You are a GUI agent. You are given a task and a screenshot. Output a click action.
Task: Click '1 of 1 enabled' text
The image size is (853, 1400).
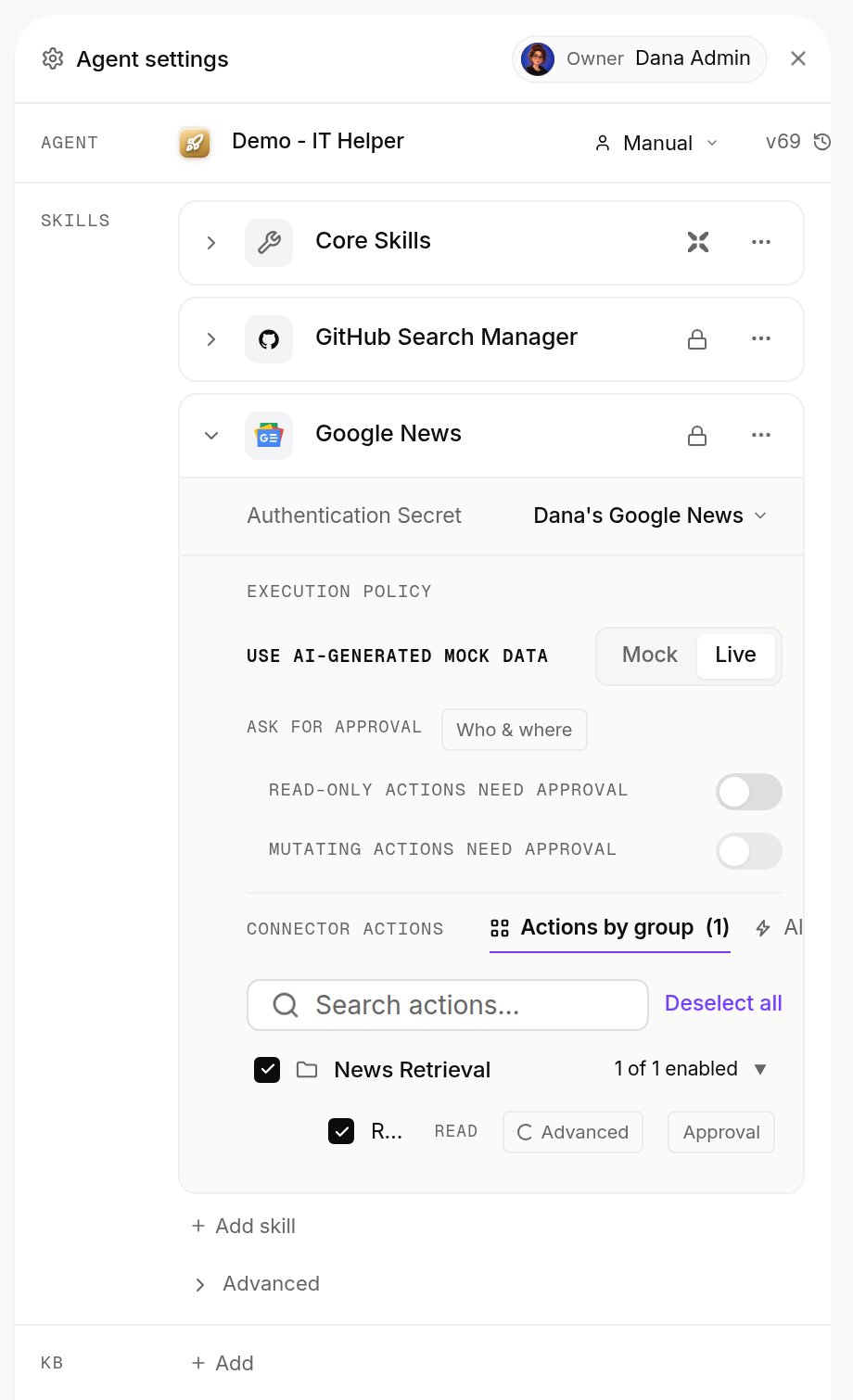coord(676,1069)
